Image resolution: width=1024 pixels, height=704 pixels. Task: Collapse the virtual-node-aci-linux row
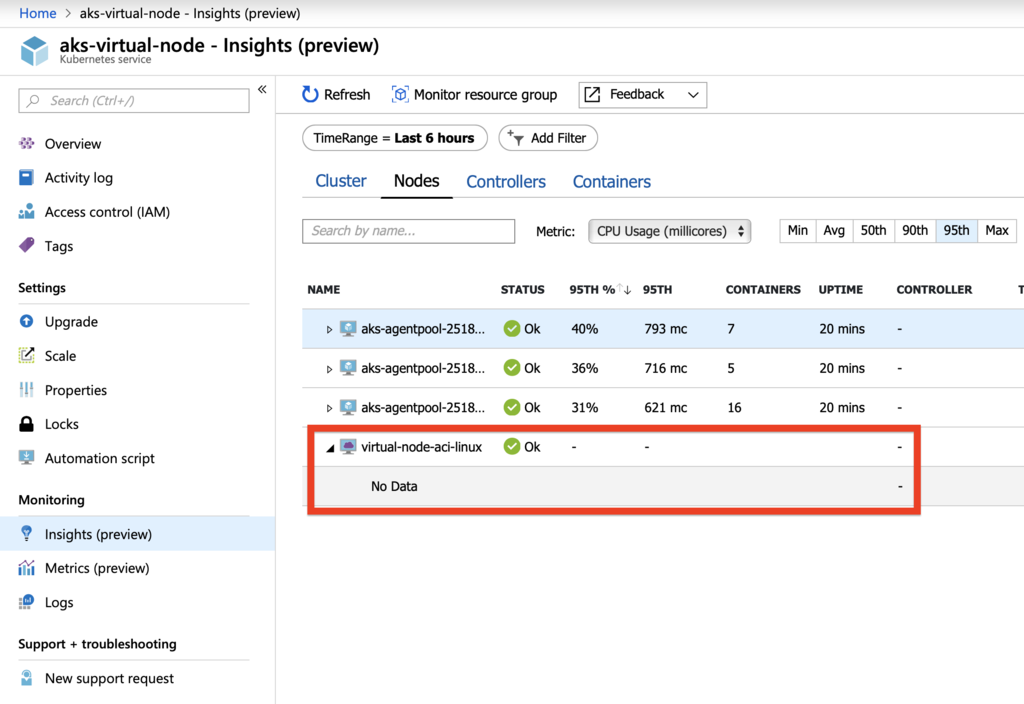click(x=330, y=448)
